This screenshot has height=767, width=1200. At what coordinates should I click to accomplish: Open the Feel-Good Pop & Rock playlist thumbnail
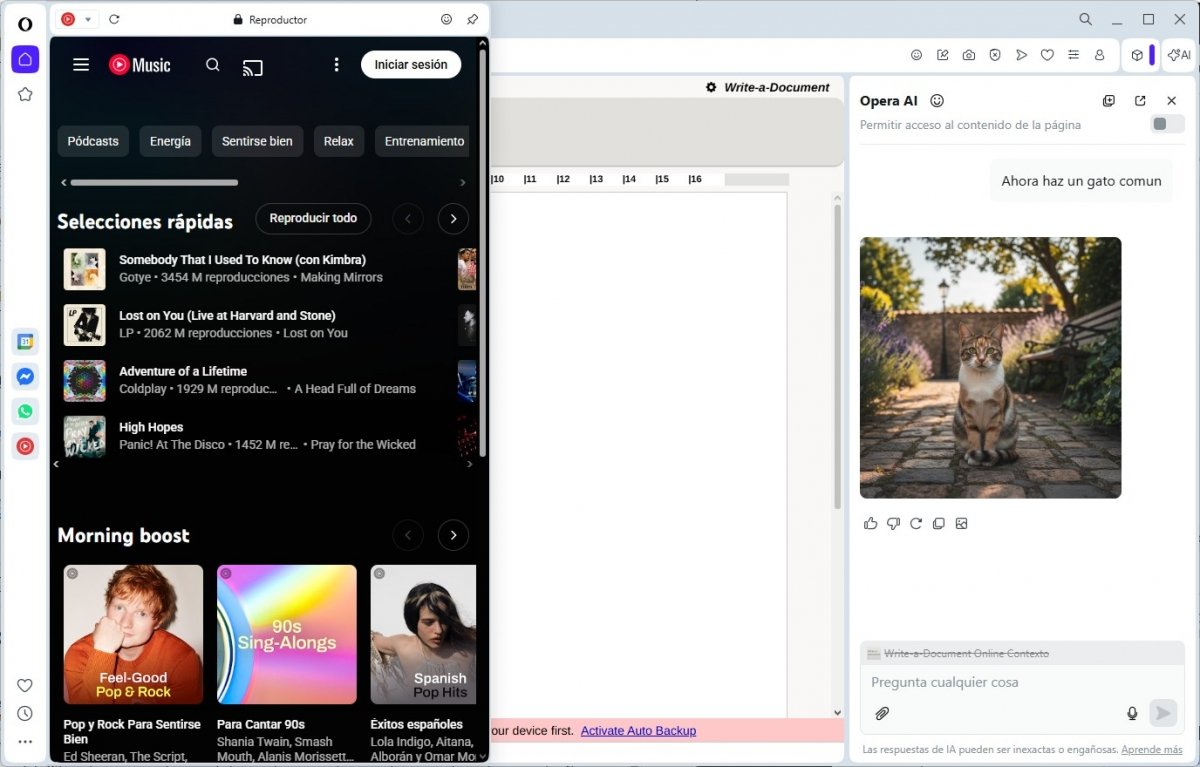coord(132,634)
